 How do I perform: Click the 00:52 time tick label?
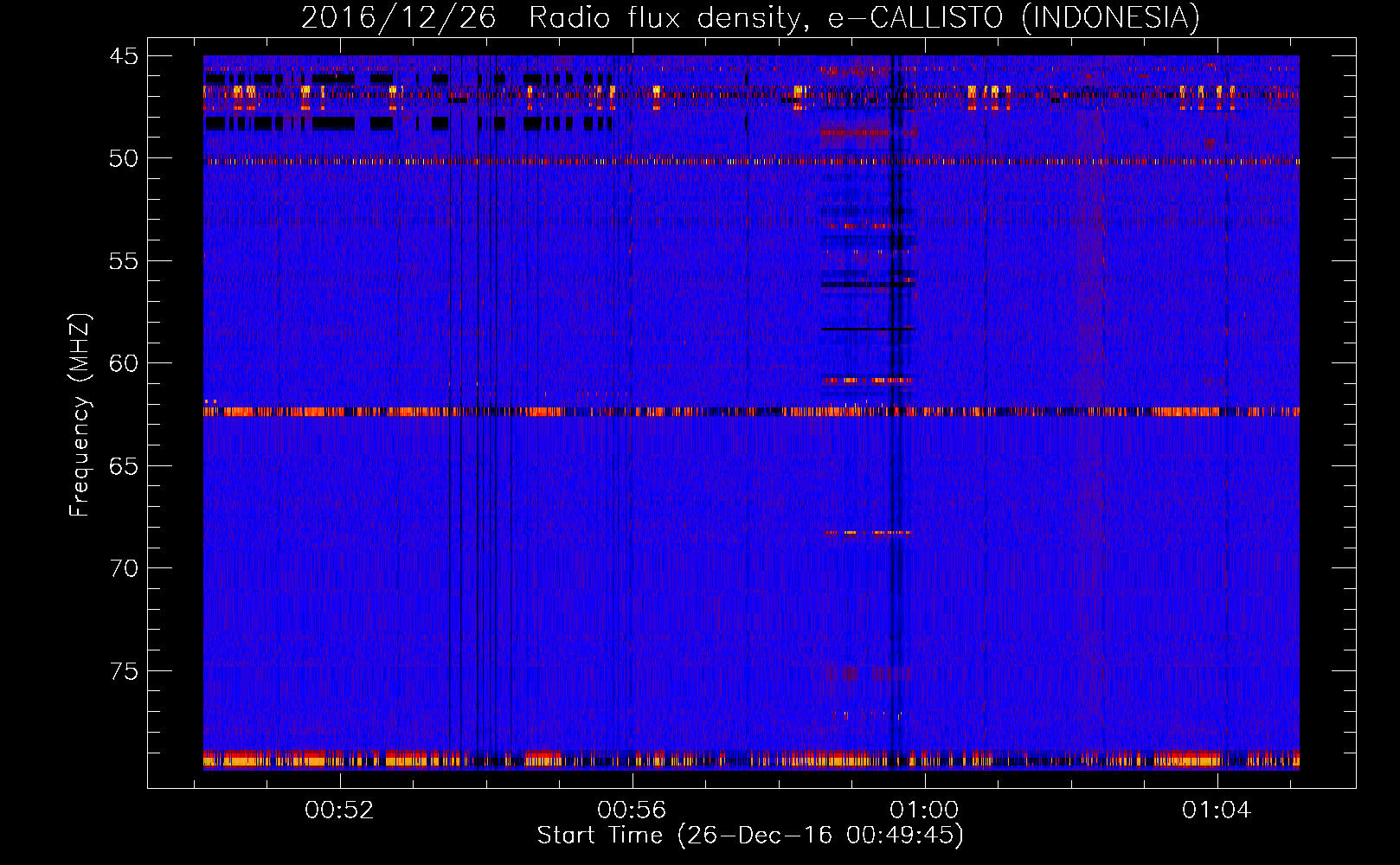[340, 811]
